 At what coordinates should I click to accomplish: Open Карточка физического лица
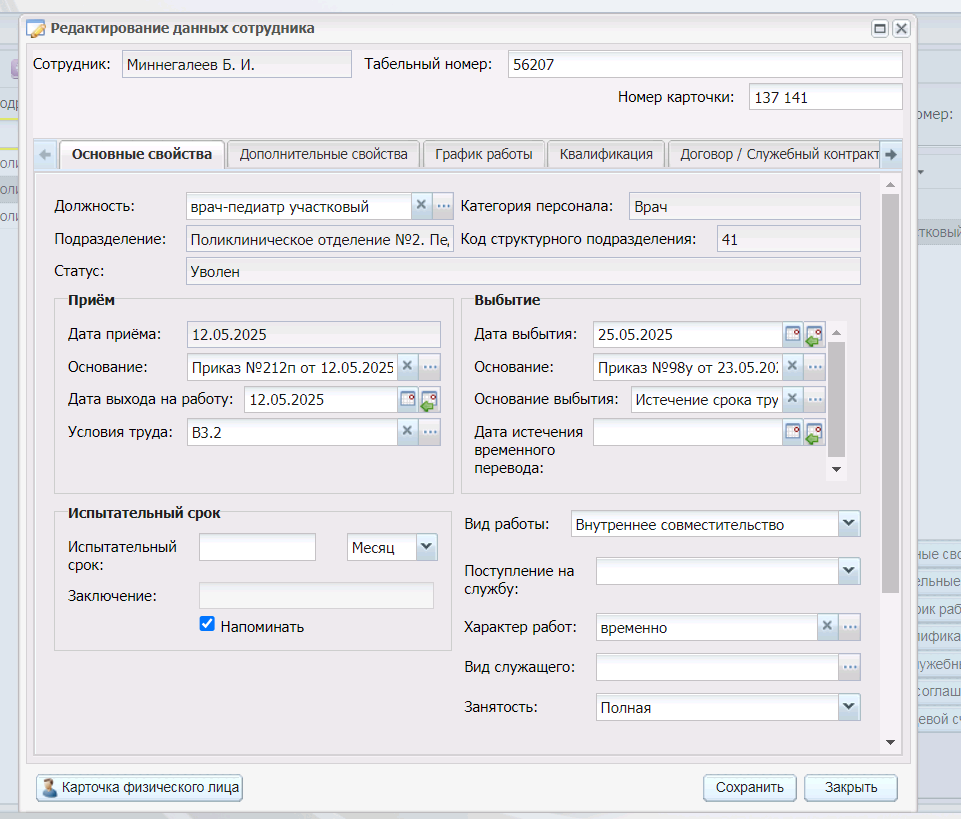(140, 788)
